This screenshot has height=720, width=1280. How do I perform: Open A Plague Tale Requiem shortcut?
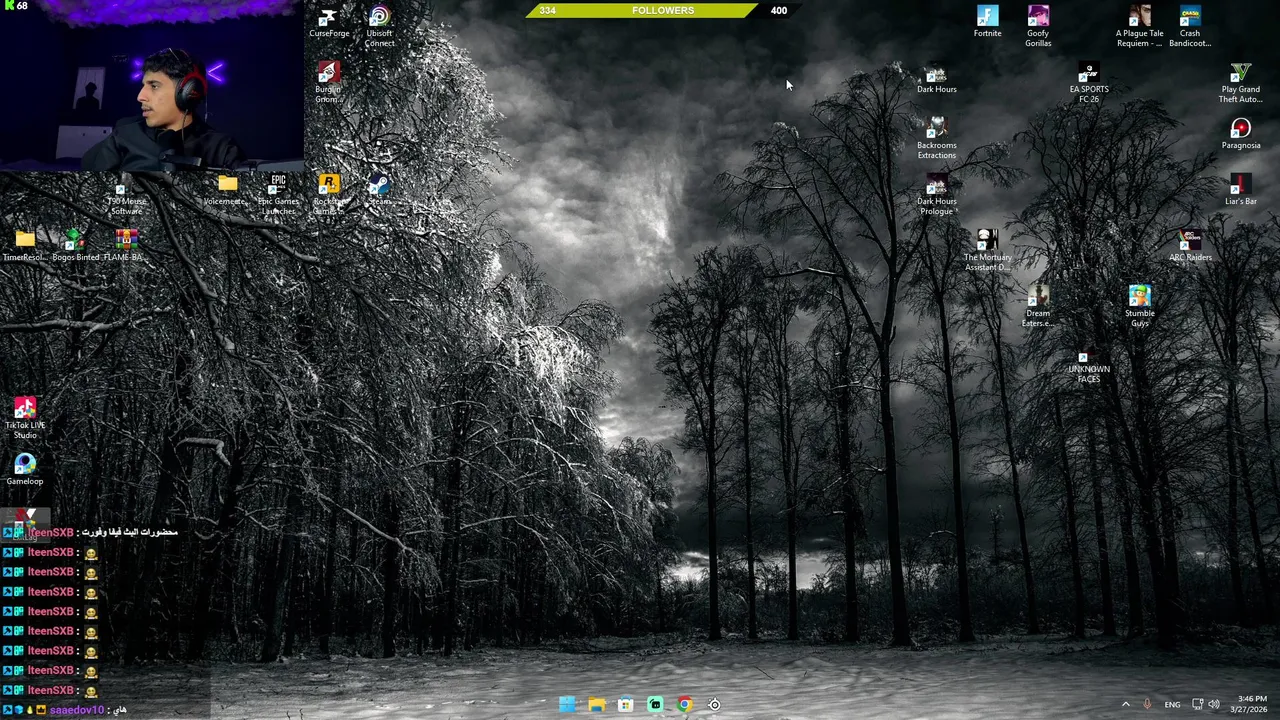click(1139, 27)
